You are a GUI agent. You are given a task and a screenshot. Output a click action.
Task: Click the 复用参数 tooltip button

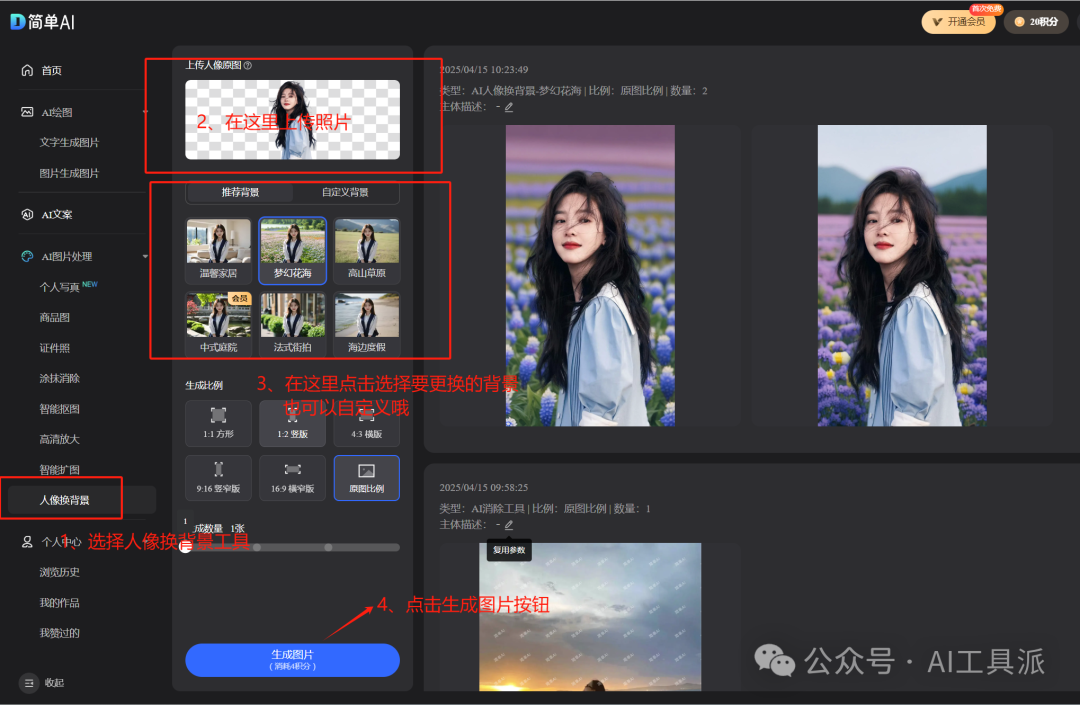[x=509, y=550]
